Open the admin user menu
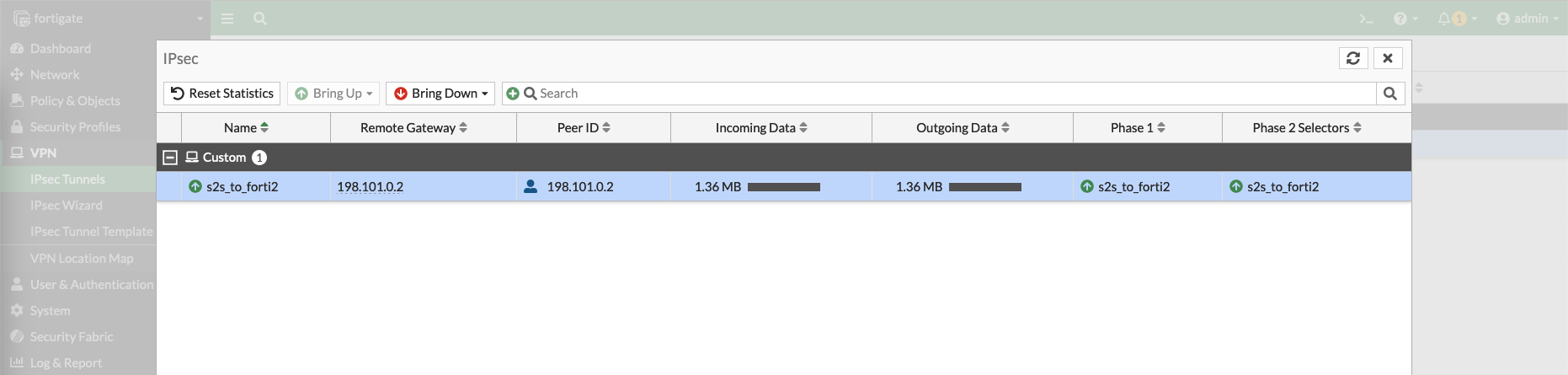1568x375 pixels. [1527, 19]
